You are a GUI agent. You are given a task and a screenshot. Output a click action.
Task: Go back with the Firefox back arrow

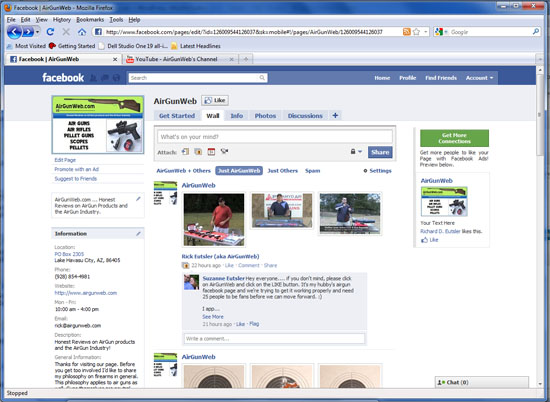pyautogui.click(x=14, y=32)
